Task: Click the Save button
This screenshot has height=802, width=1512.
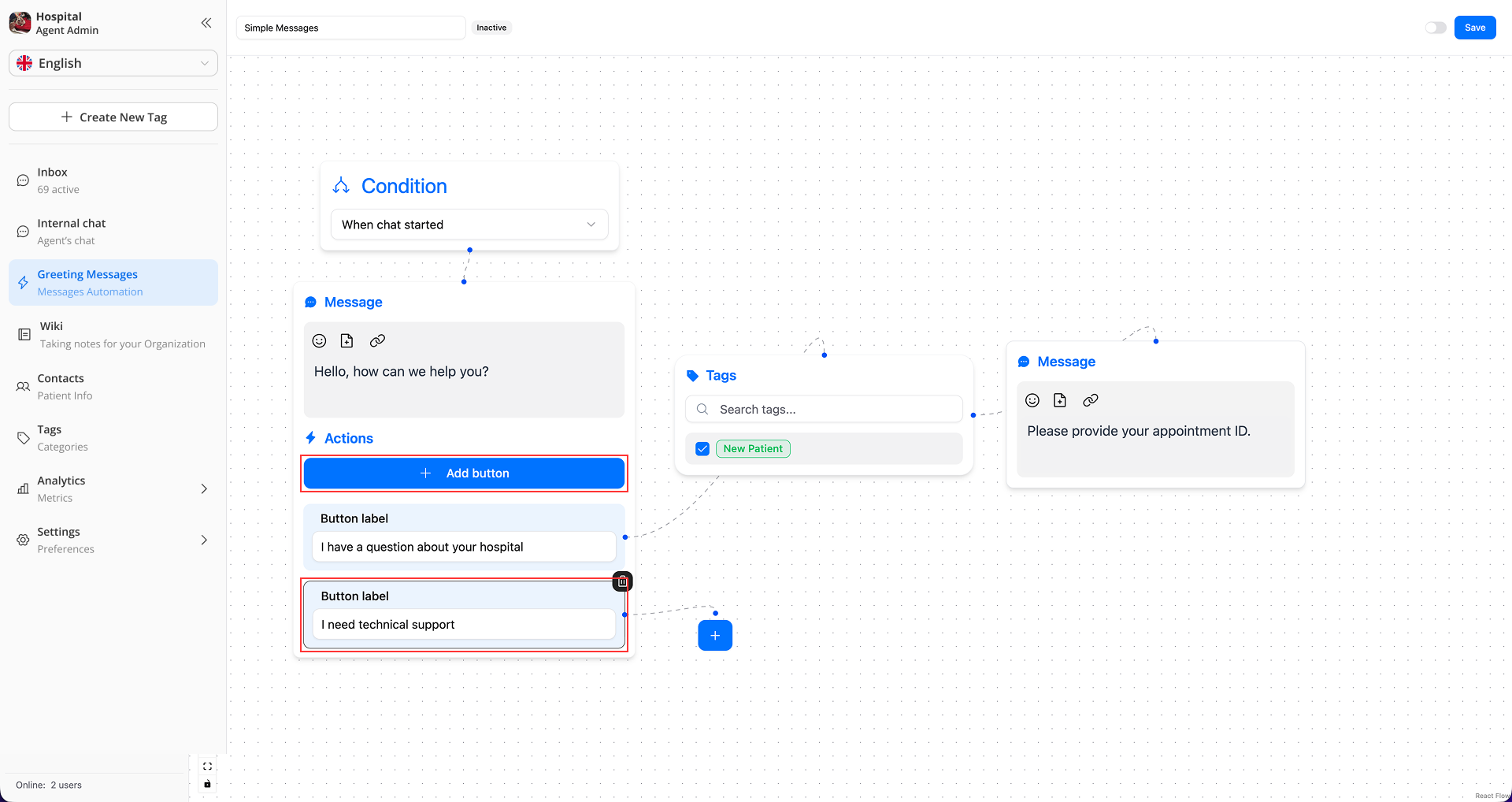Action: point(1474,28)
